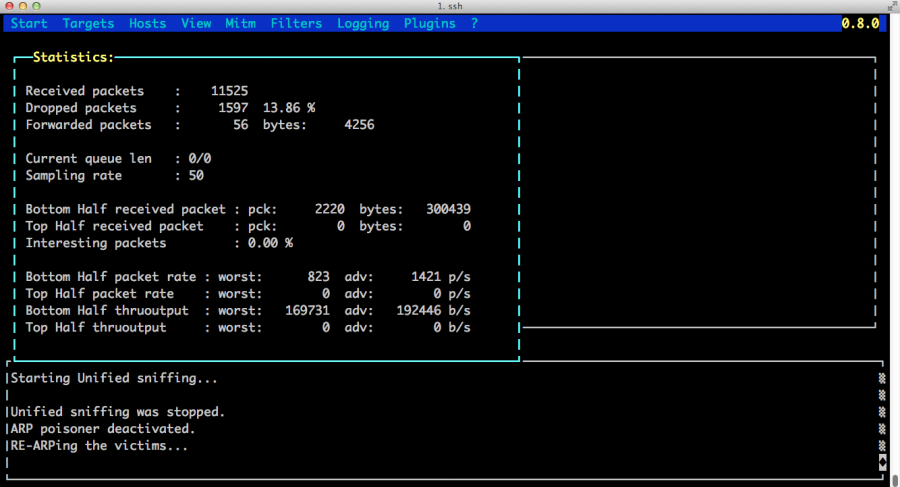Open the Hosts menu
This screenshot has width=900, height=487.
pos(147,23)
